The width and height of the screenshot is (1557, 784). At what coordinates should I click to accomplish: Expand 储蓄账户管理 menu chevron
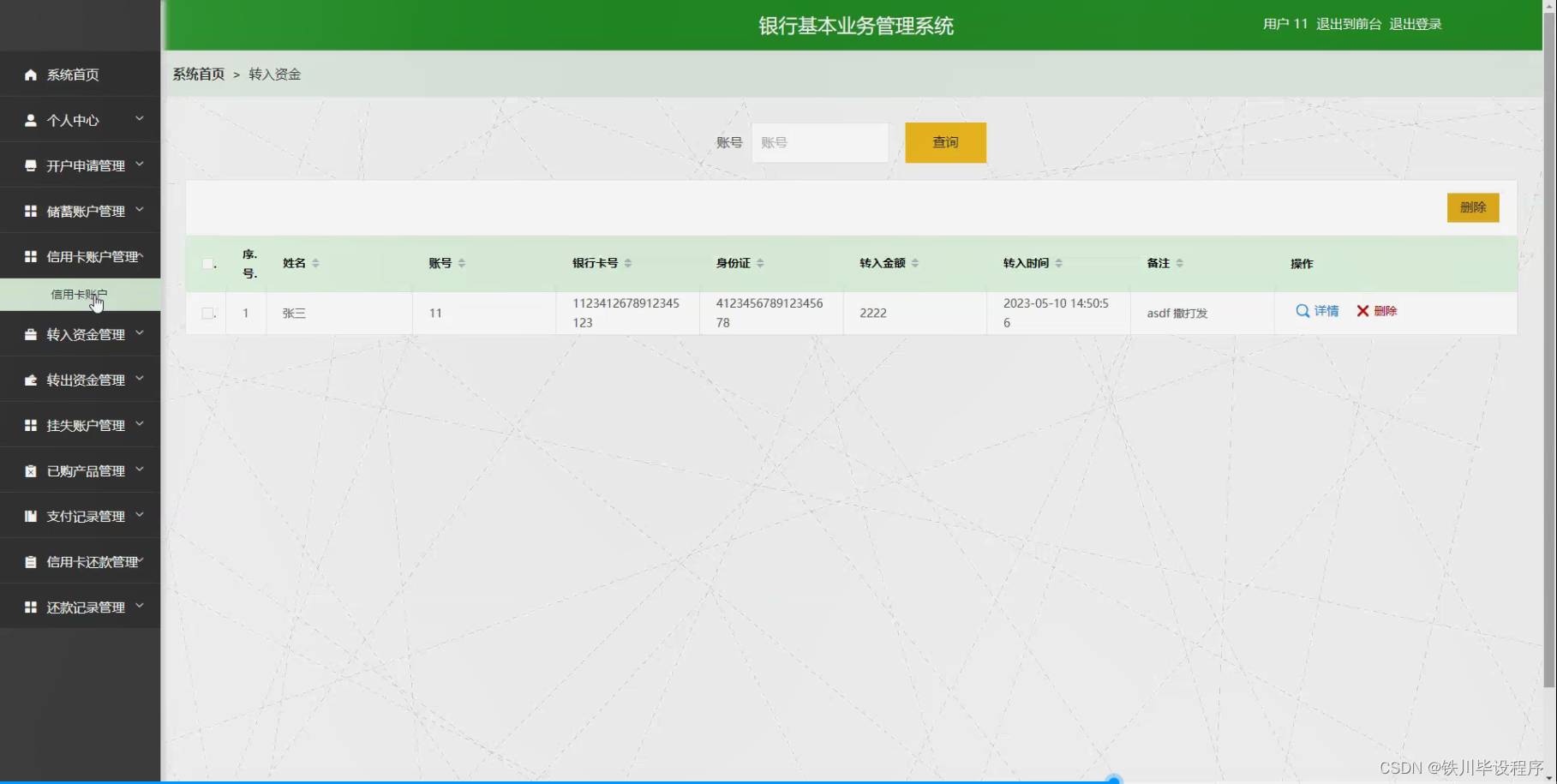click(140, 209)
